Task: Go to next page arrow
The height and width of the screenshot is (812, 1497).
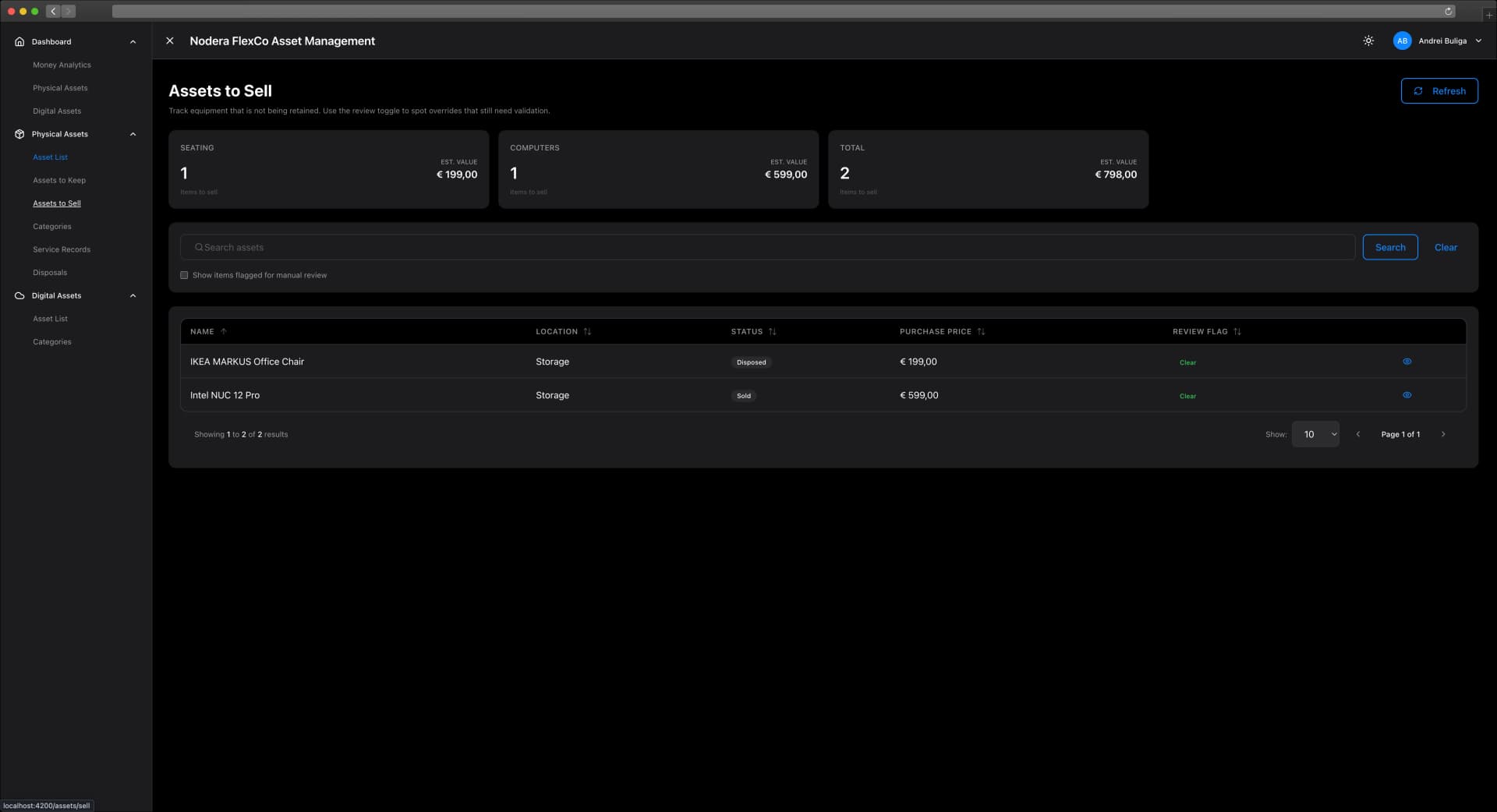Action: pos(1443,434)
